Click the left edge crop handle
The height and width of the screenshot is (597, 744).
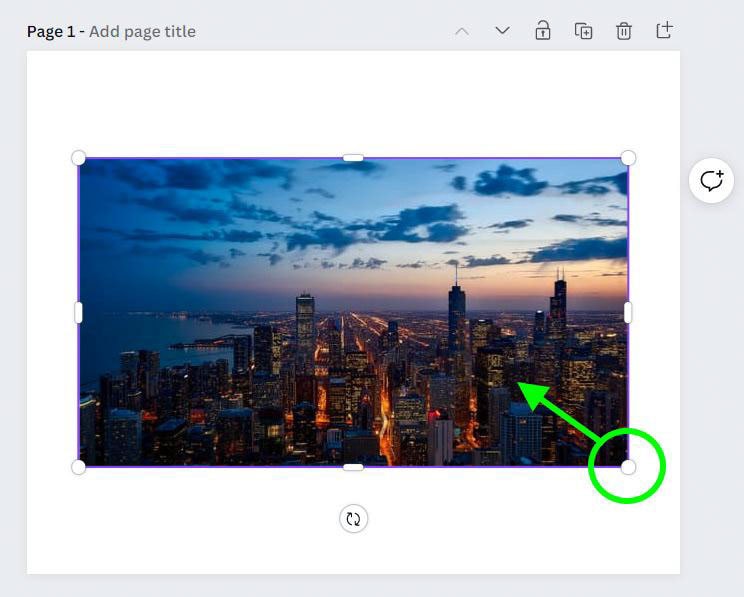[78, 312]
